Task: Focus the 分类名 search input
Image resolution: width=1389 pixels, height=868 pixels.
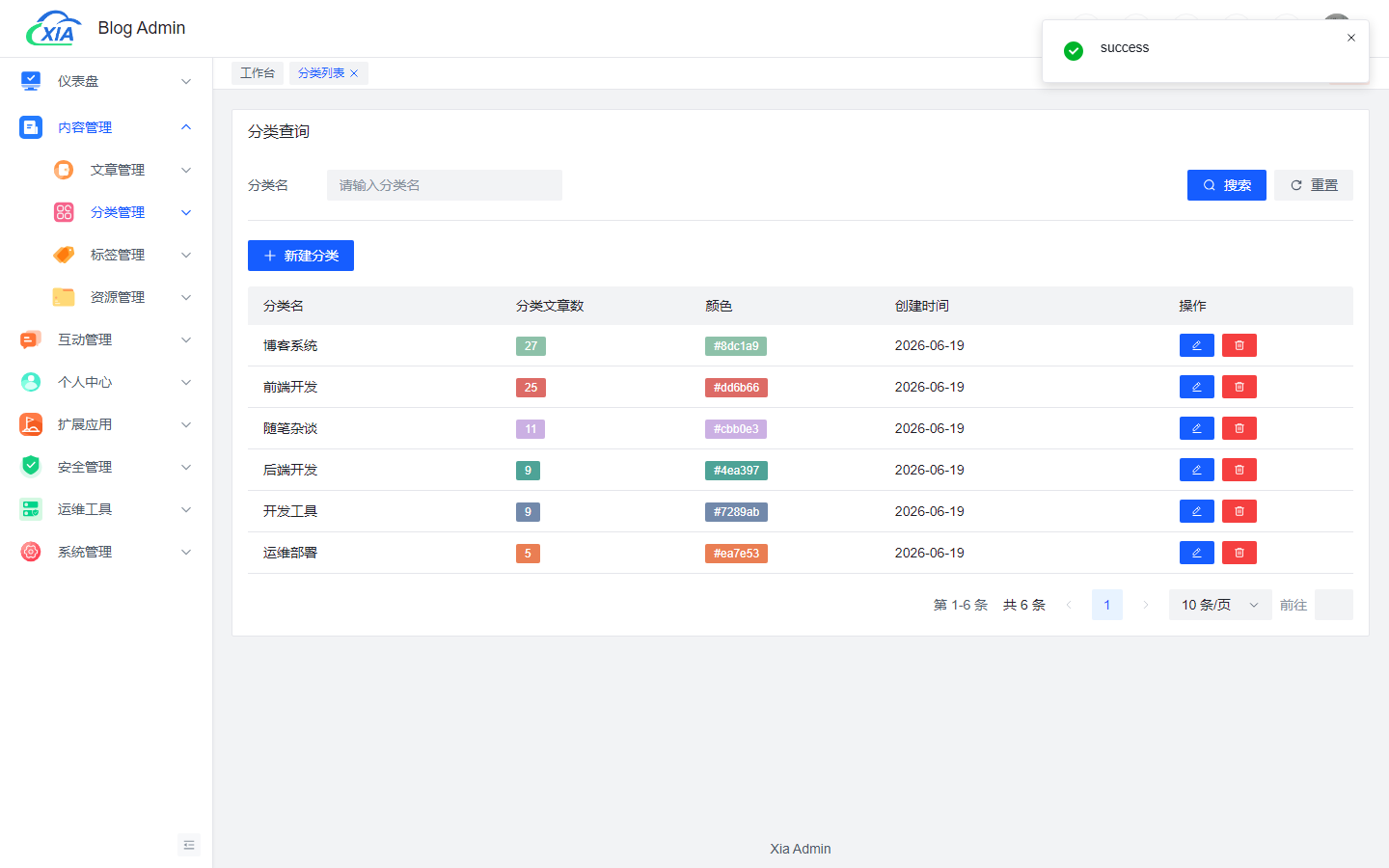Action: (445, 185)
